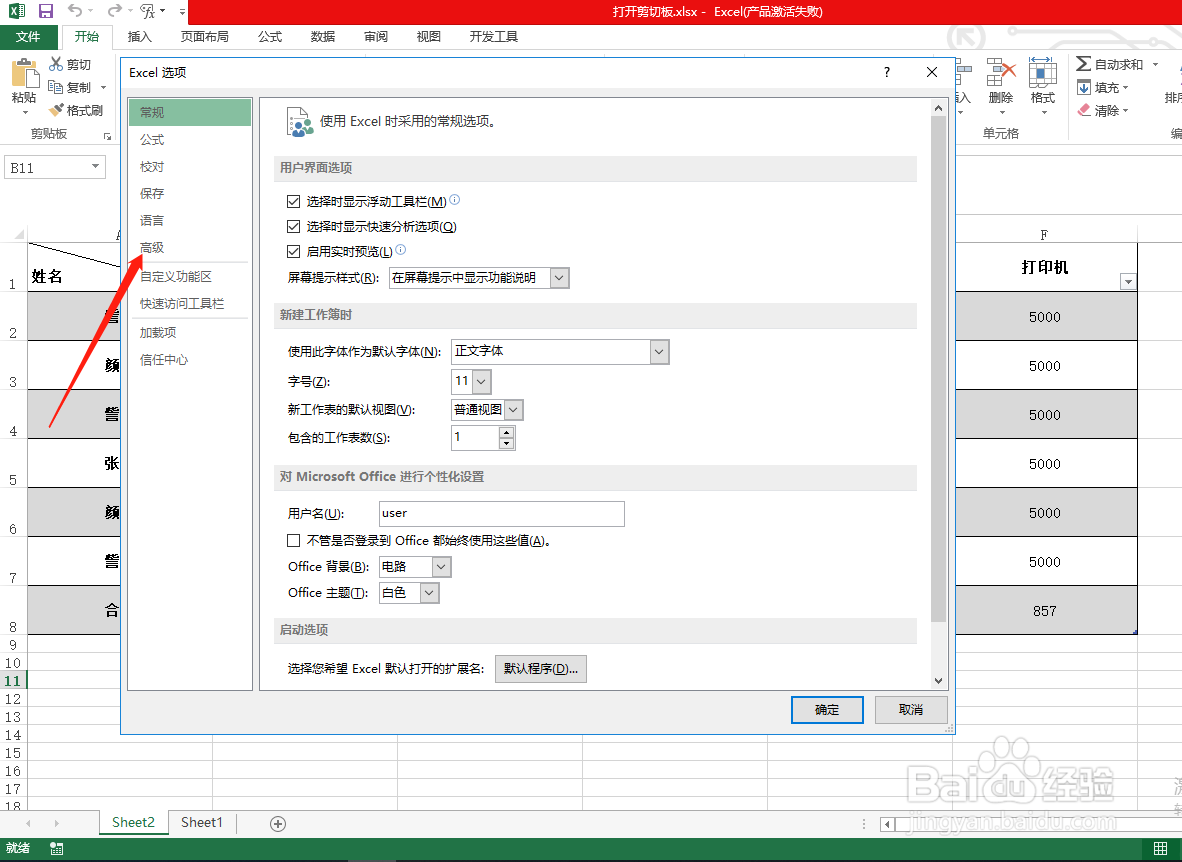Image resolution: width=1182 pixels, height=862 pixels.
Task: Select 保存 in options sidebar
Action: (189, 193)
